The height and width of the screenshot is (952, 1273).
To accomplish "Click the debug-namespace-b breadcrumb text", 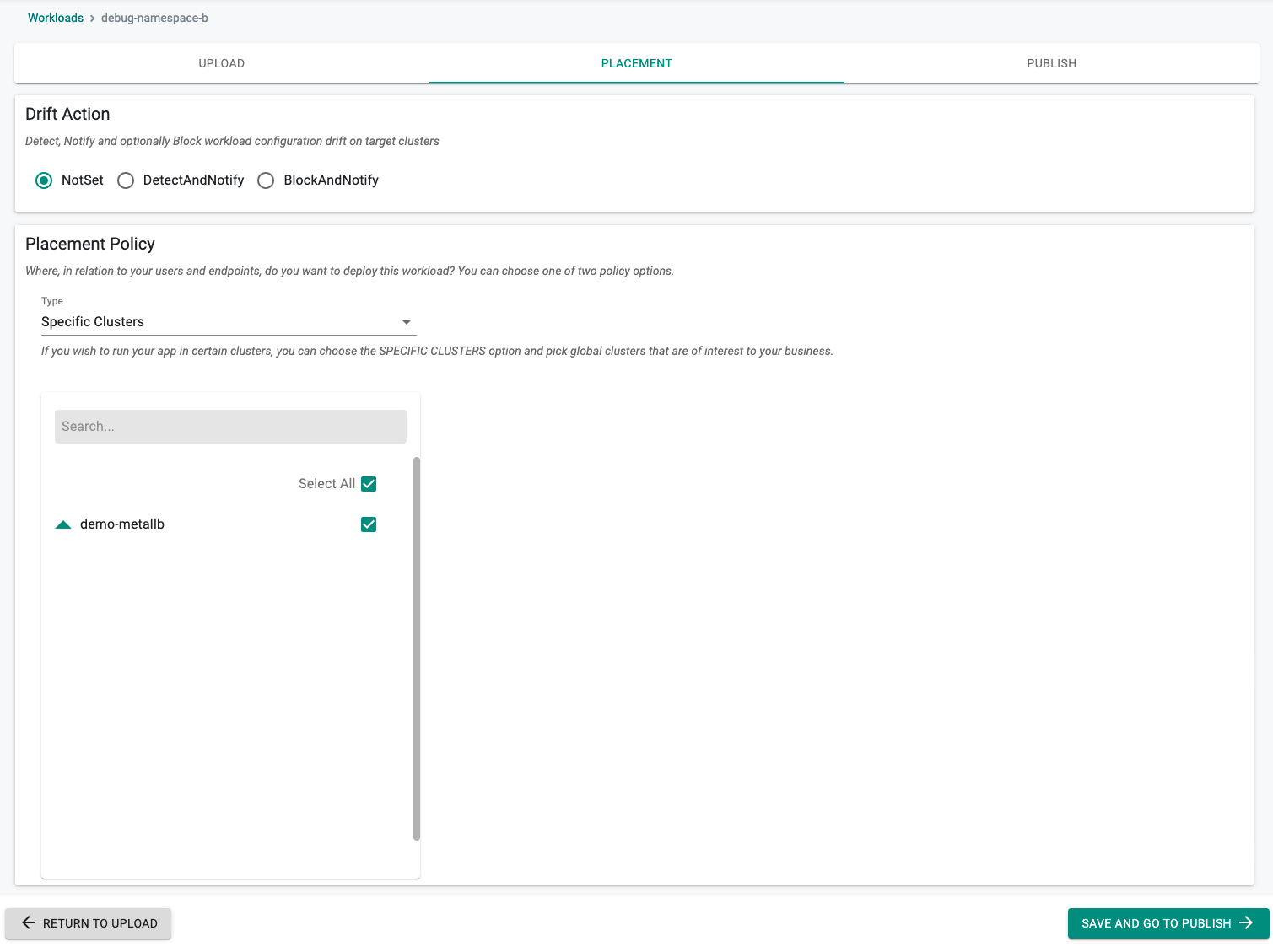I will [x=154, y=18].
